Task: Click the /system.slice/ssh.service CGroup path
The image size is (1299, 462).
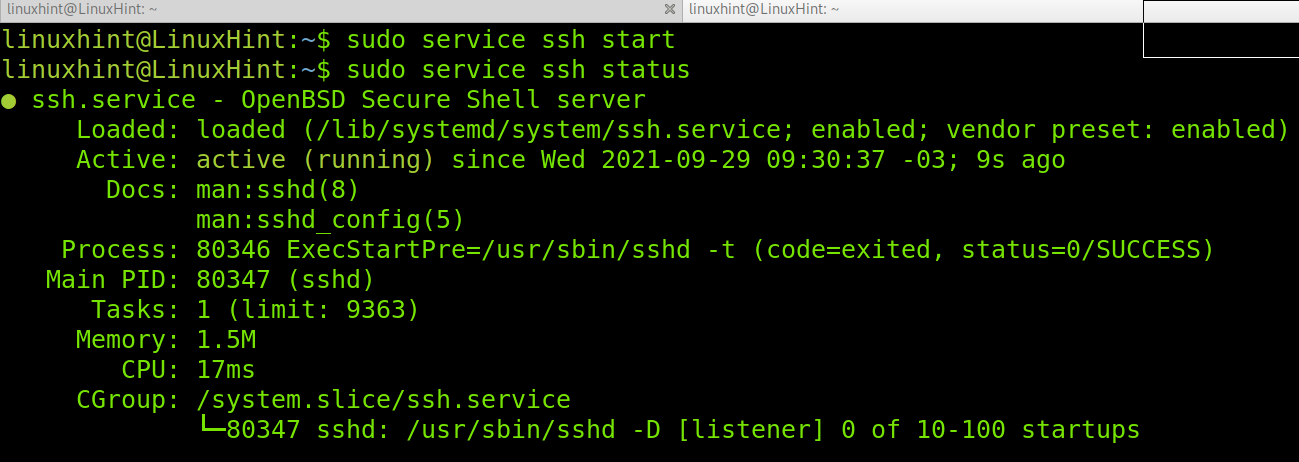Action: (x=383, y=400)
